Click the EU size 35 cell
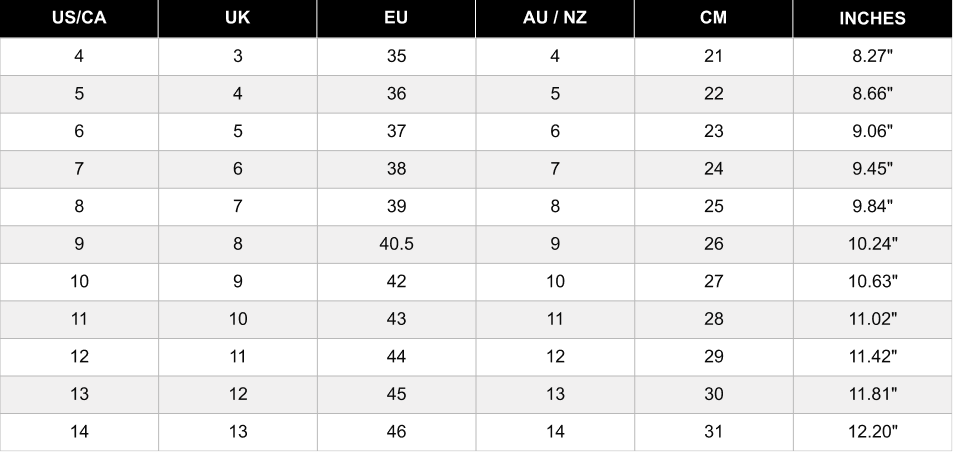953x452 pixels. click(396, 56)
